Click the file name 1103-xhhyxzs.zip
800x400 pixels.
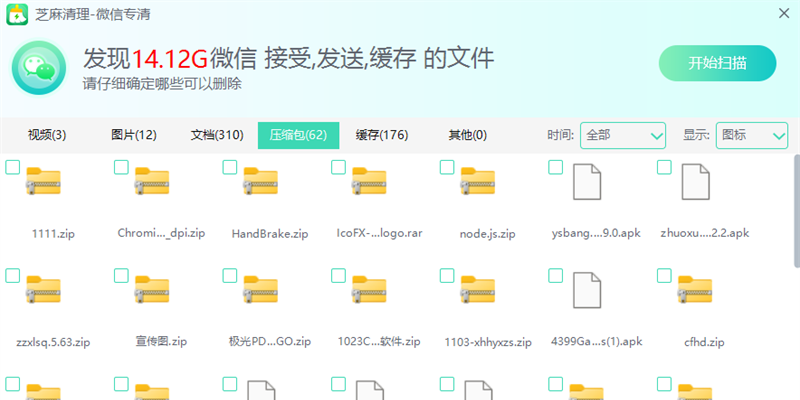point(488,342)
